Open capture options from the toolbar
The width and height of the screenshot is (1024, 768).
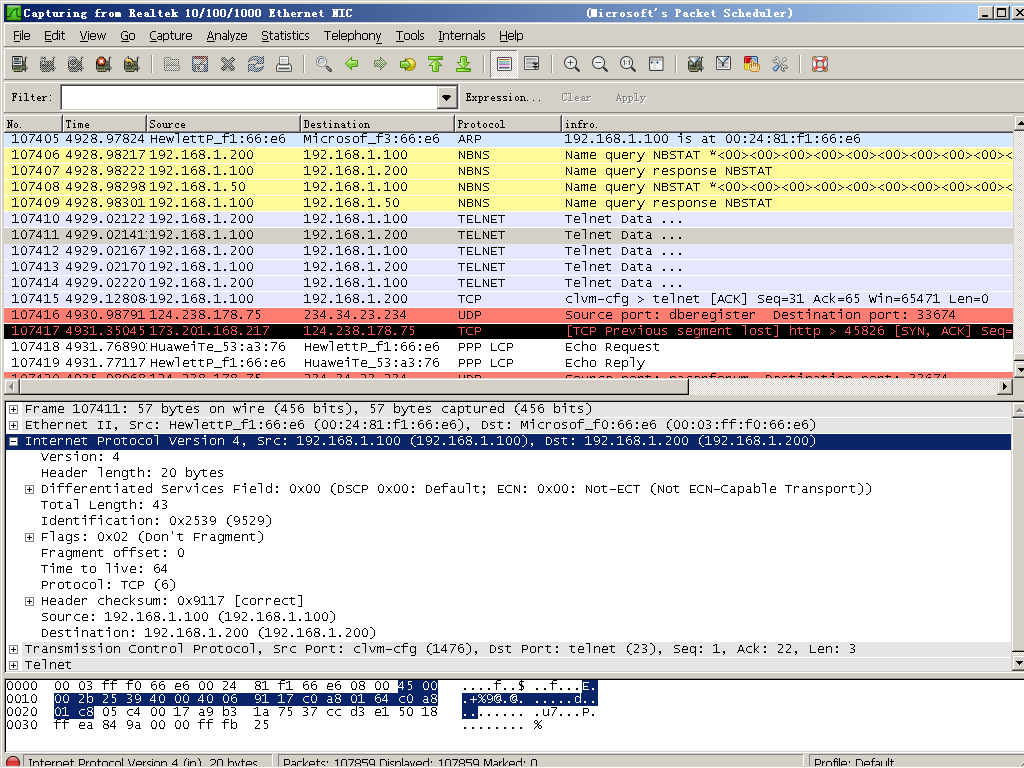click(48, 64)
